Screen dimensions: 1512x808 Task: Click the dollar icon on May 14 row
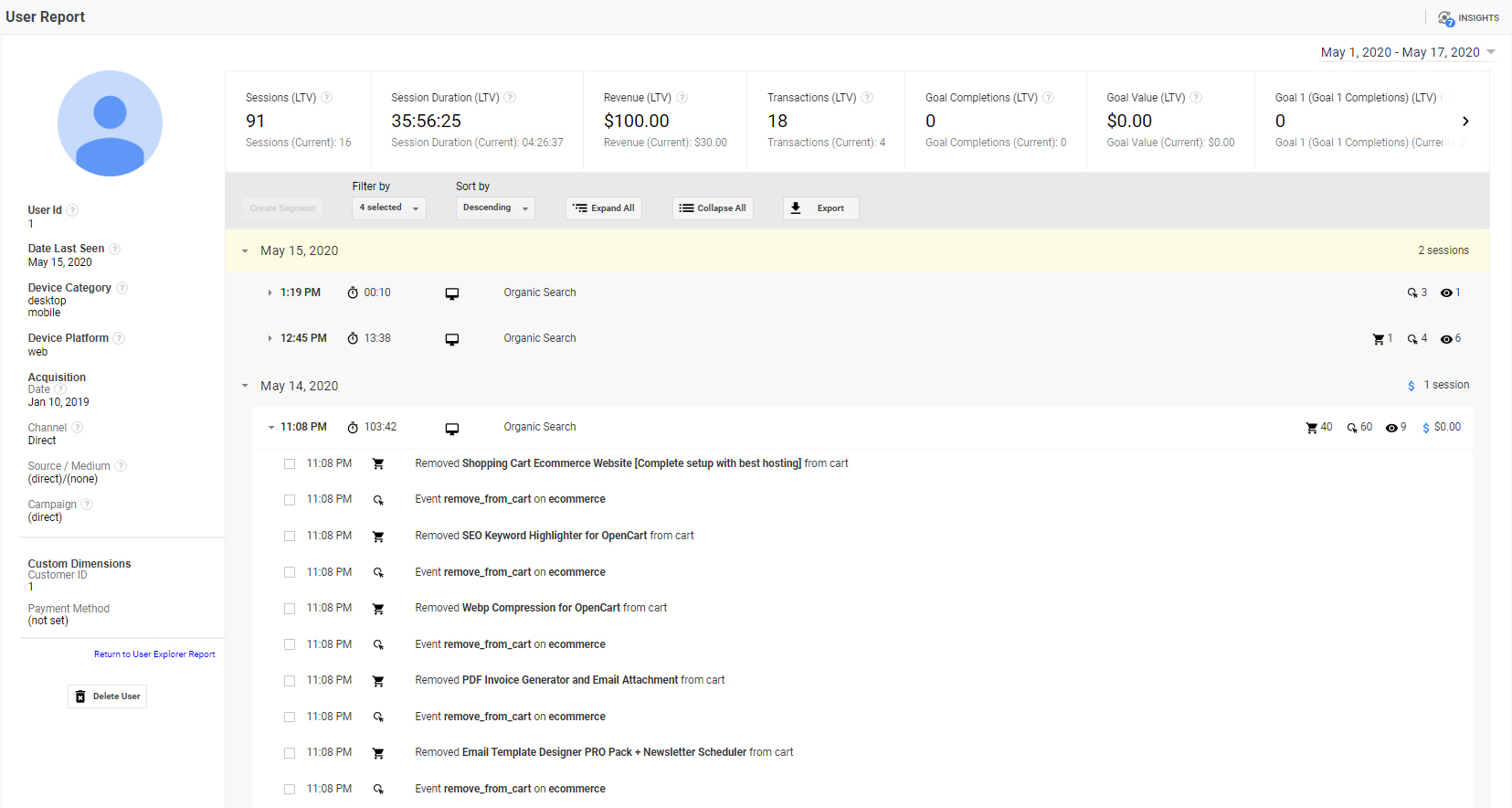tap(1412, 386)
